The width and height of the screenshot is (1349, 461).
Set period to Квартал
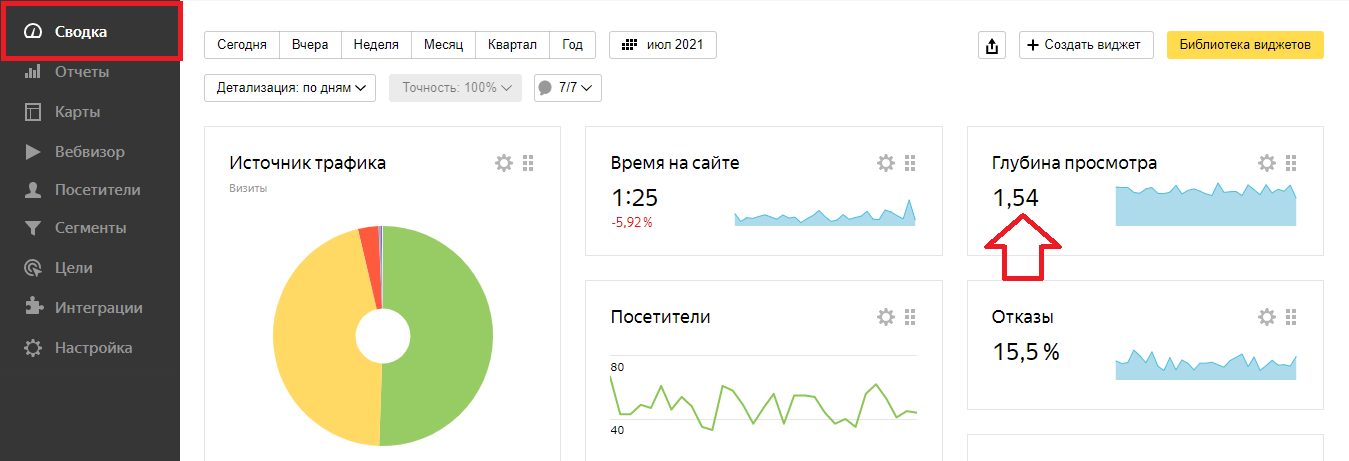click(x=512, y=45)
